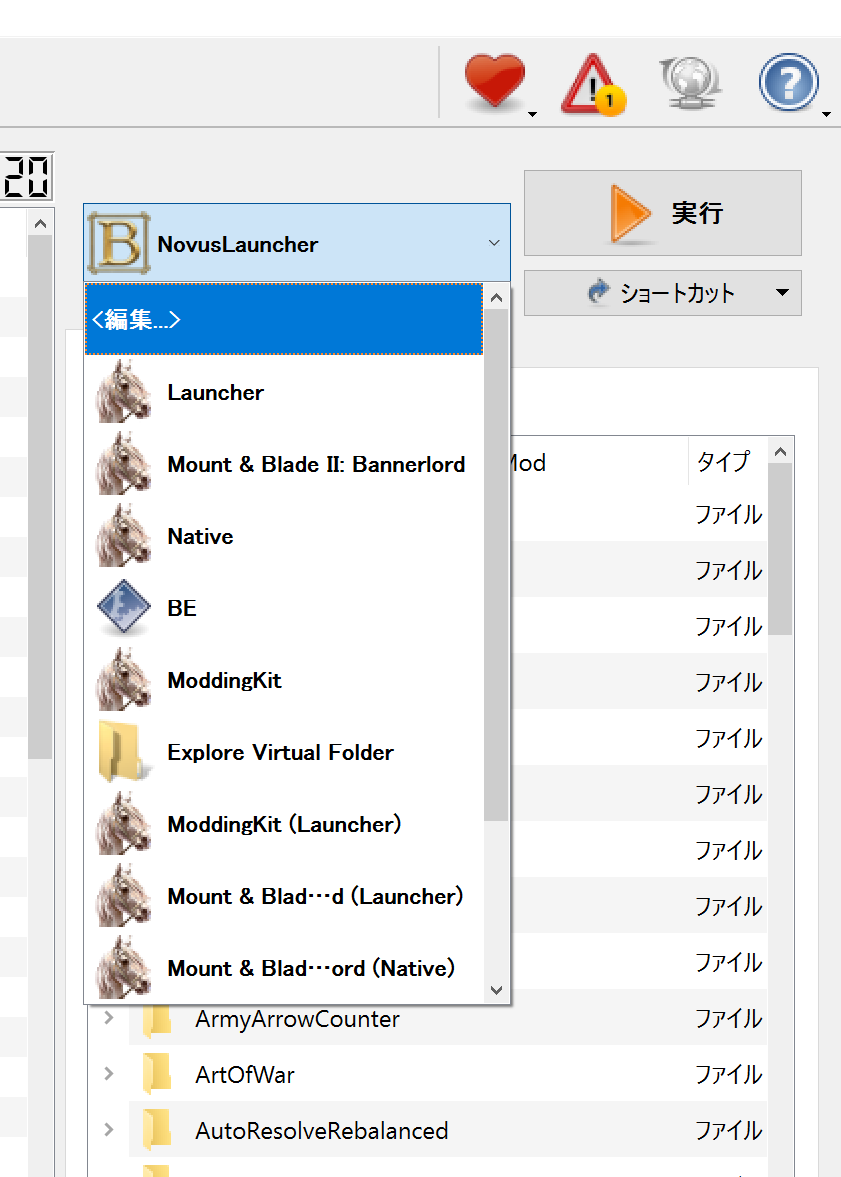Select the AutoResolveRebalanced tree row

click(x=428, y=1130)
